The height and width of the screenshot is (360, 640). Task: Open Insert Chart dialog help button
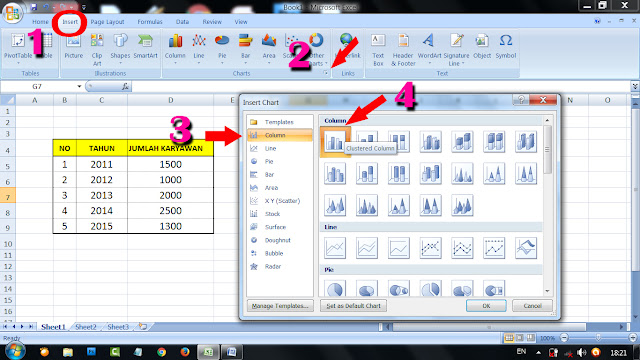tap(521, 100)
